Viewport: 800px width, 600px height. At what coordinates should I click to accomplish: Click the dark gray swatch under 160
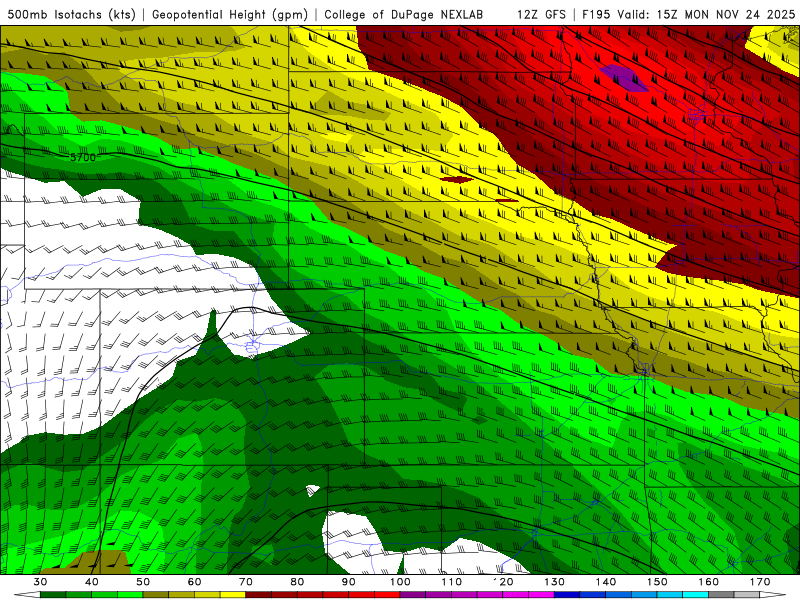tap(721, 595)
